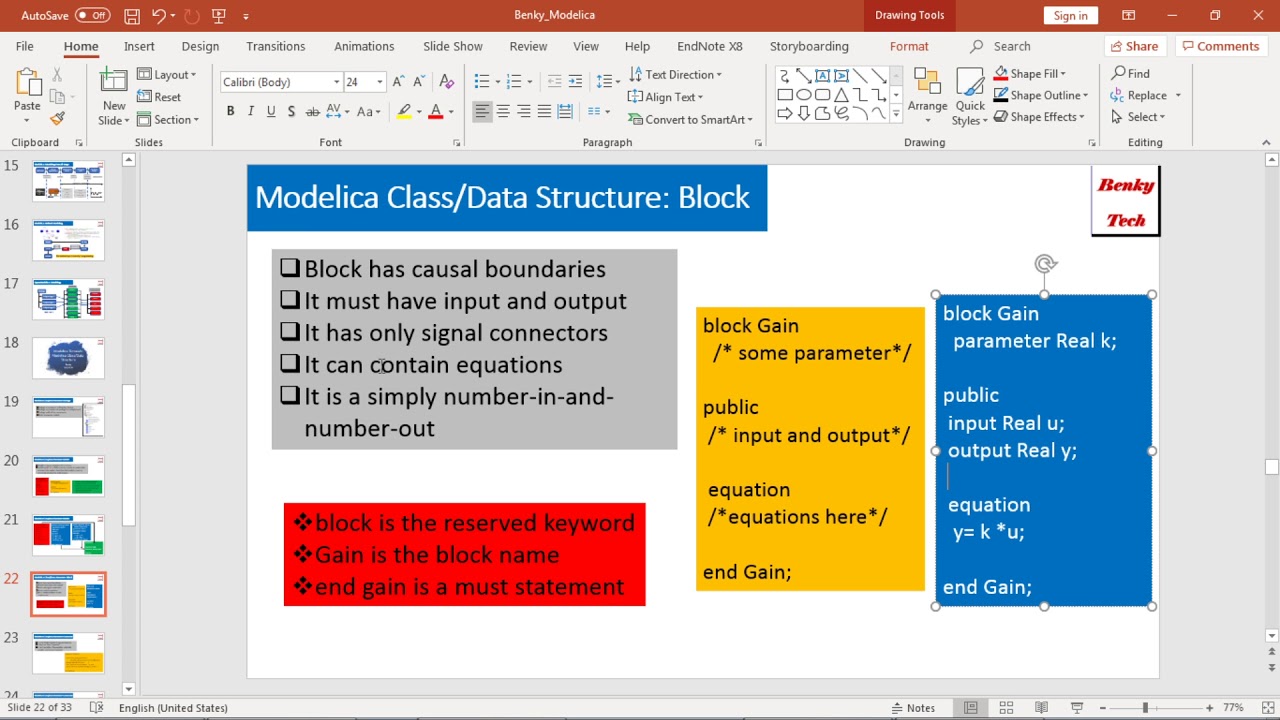The image size is (1280, 720).
Task: Click Convert to SmartArt icon
Action: [635, 119]
